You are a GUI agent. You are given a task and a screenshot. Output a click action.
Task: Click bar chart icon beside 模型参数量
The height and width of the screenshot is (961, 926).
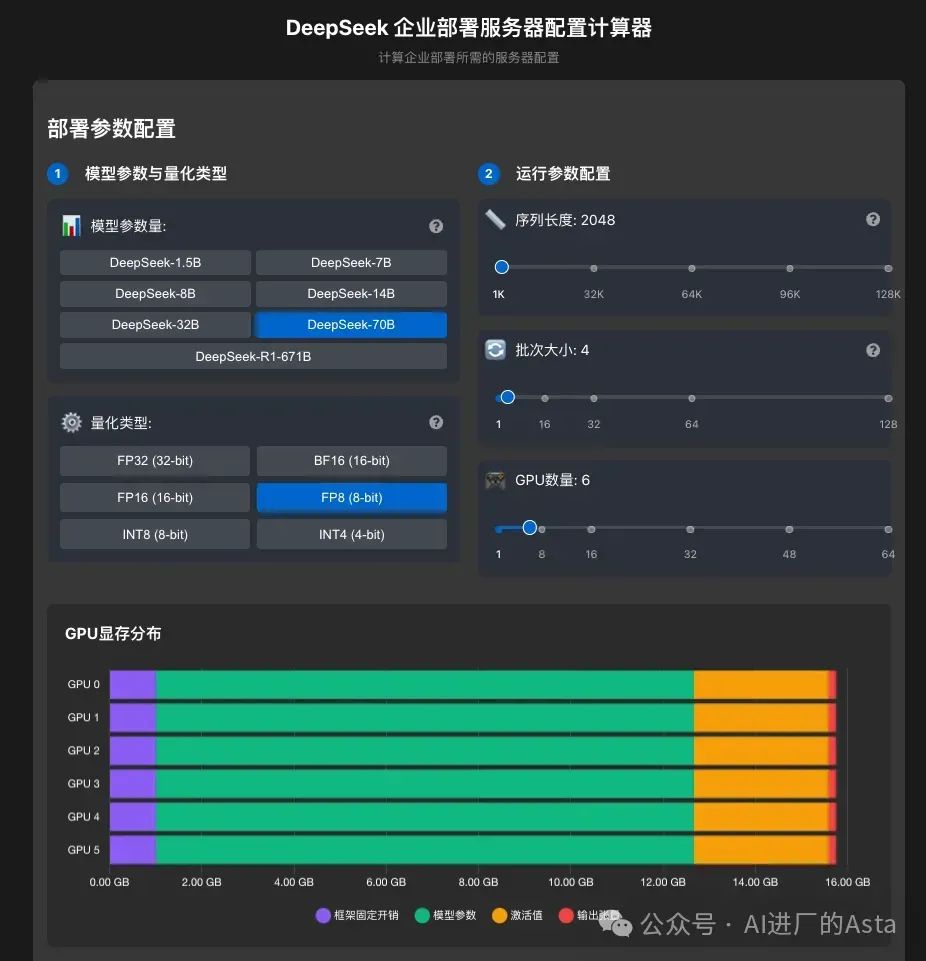tap(71, 226)
